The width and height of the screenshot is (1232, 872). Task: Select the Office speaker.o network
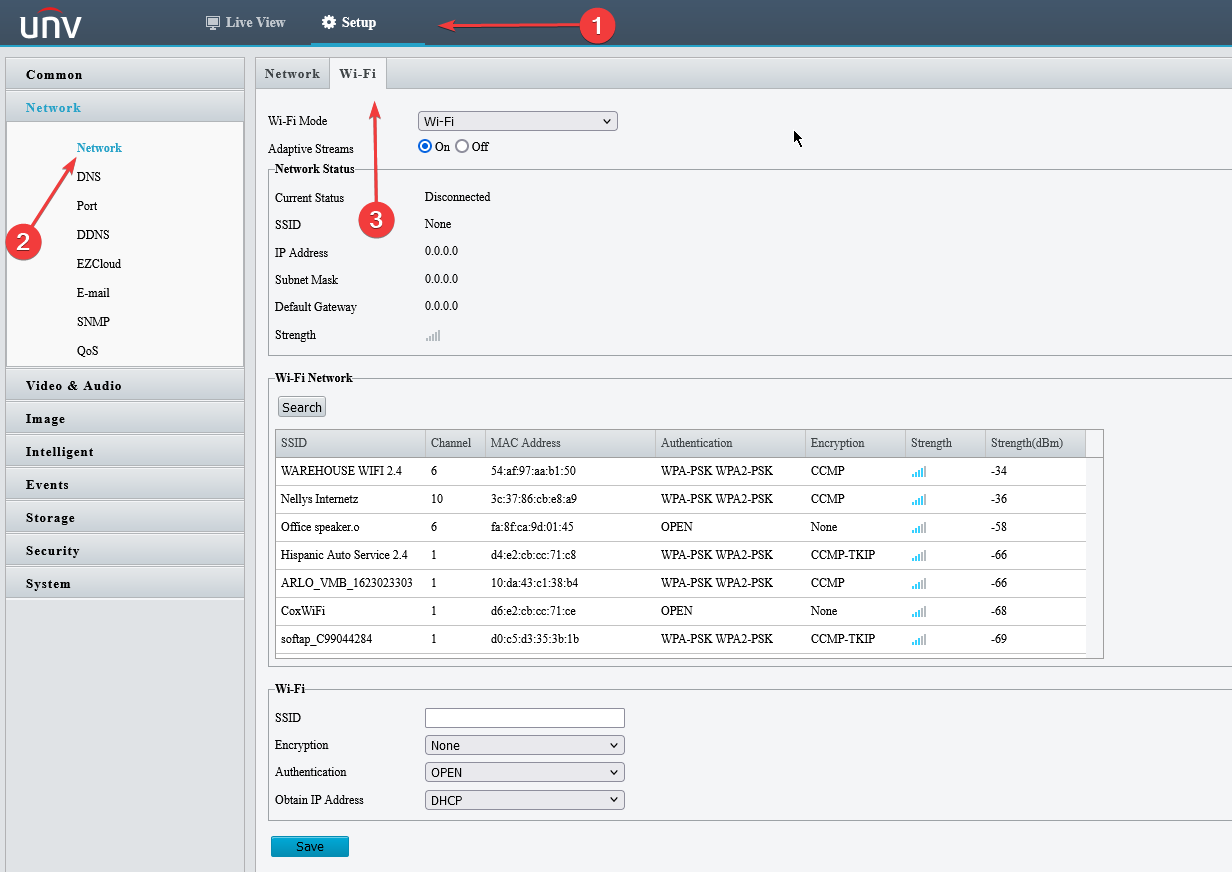tap(680, 527)
